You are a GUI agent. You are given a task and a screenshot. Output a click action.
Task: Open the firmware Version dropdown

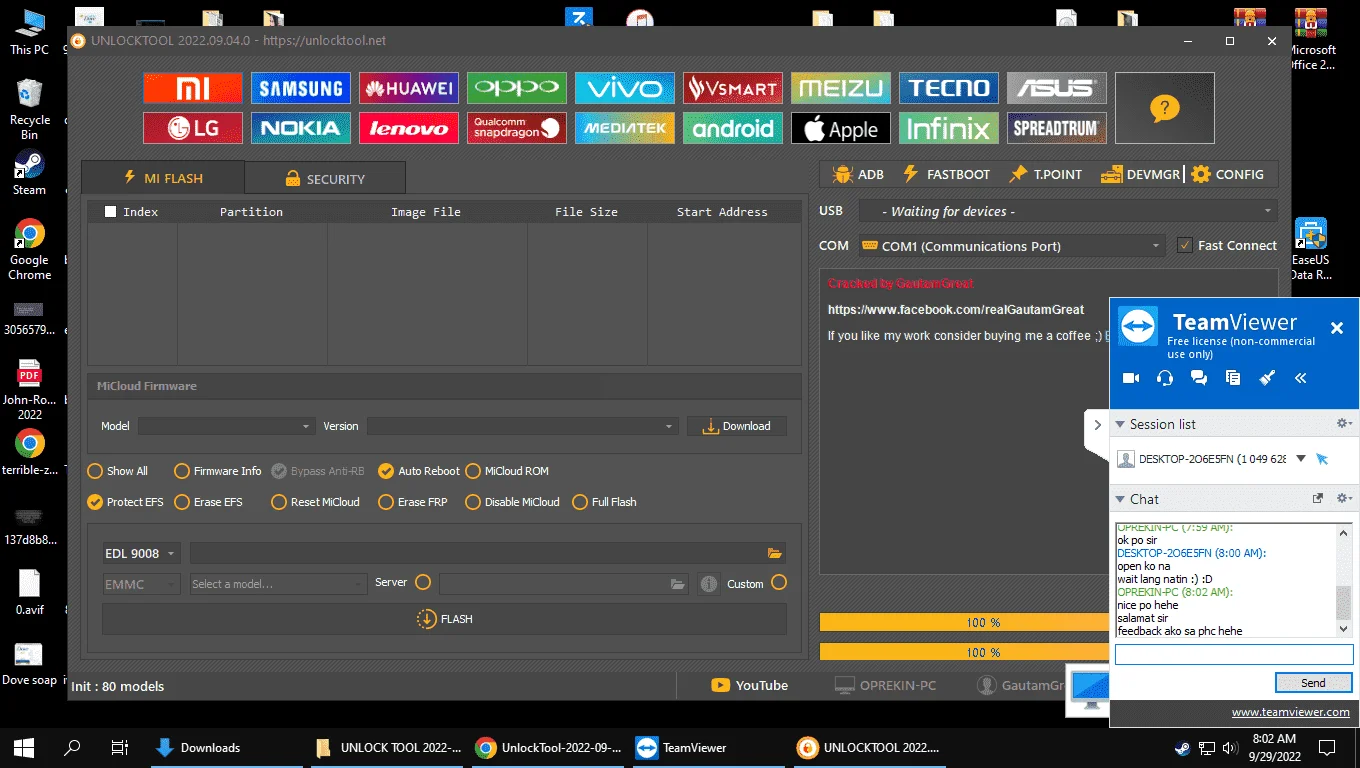pos(523,426)
